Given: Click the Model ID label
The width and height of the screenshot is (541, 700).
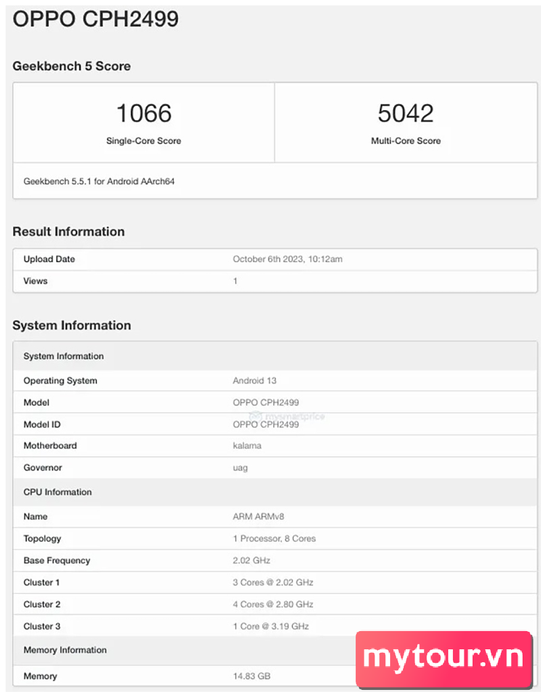Looking at the screenshot, I should click(42, 425).
